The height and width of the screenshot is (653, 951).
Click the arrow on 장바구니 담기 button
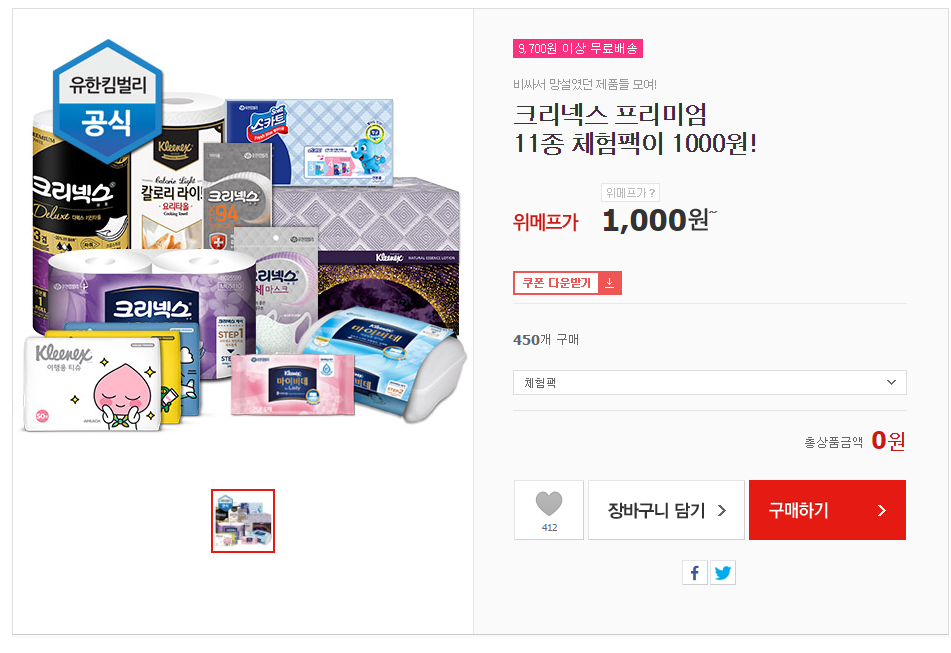pos(722,511)
